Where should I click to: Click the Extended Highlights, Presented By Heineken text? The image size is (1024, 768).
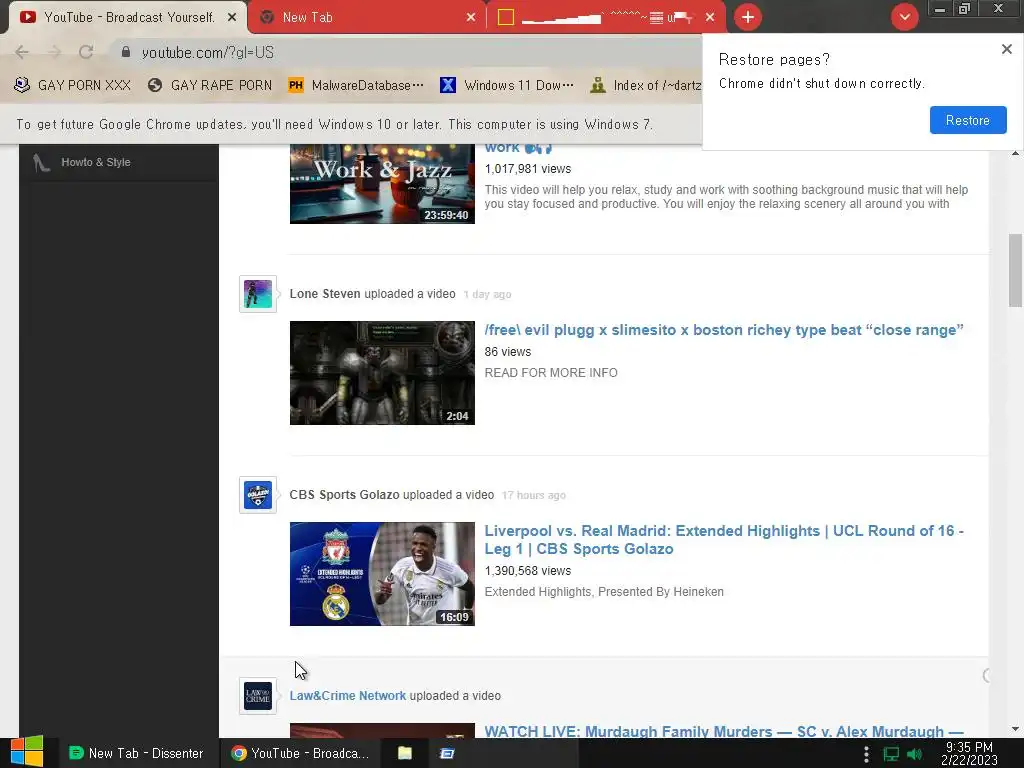coord(604,592)
